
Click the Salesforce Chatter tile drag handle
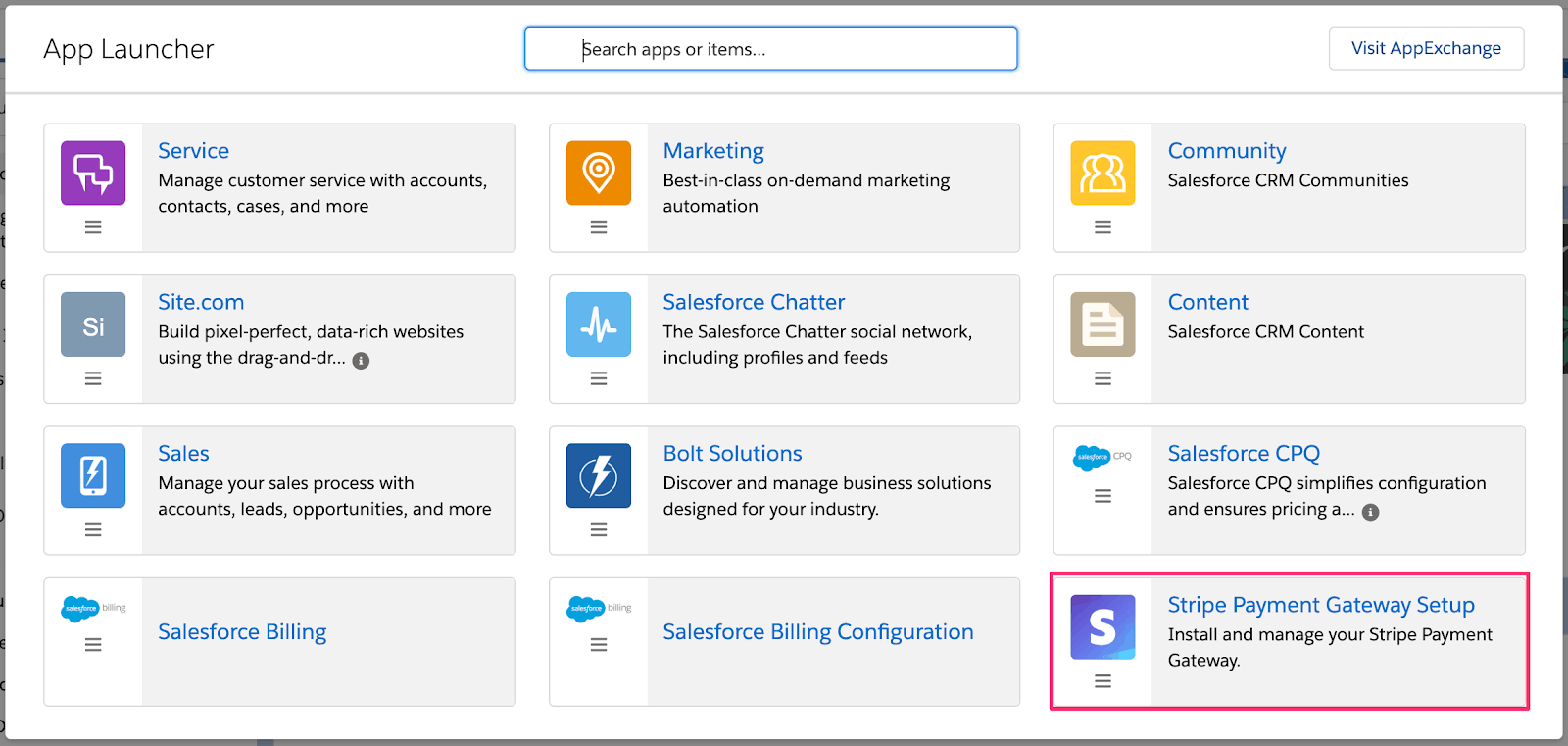pos(599,378)
